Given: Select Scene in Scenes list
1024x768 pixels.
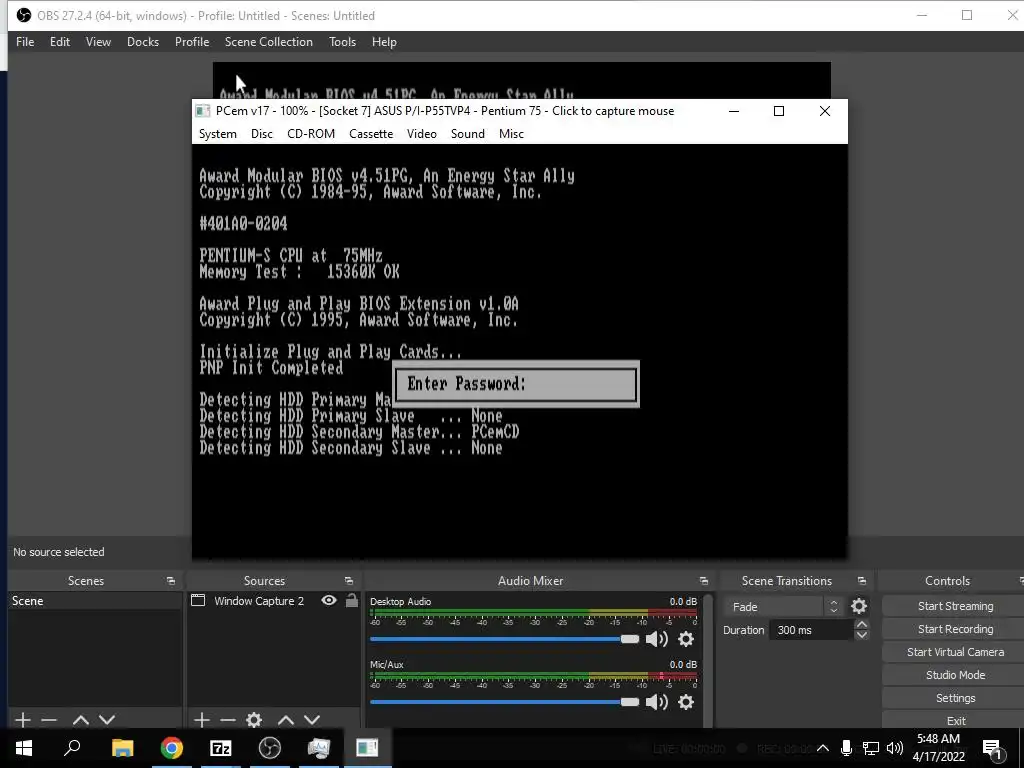Looking at the screenshot, I should (95, 601).
